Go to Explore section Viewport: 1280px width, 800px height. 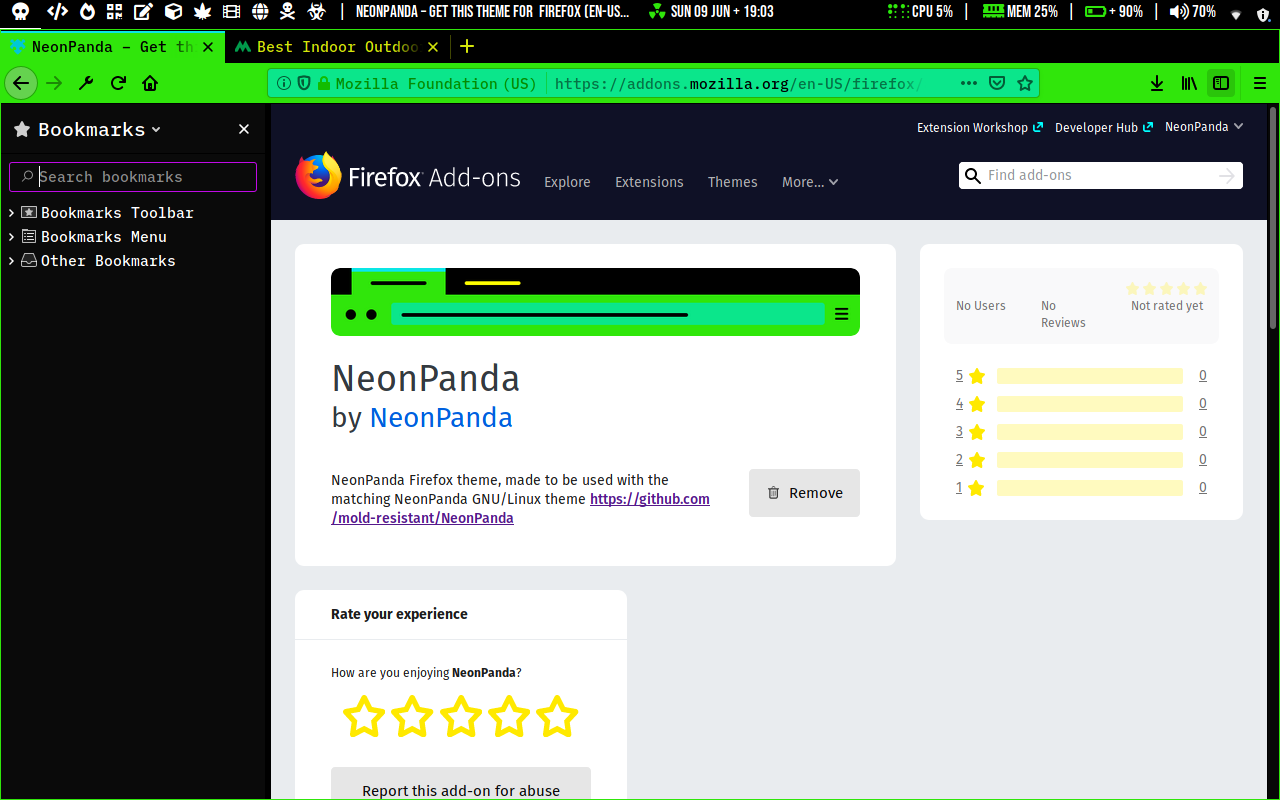(x=567, y=182)
